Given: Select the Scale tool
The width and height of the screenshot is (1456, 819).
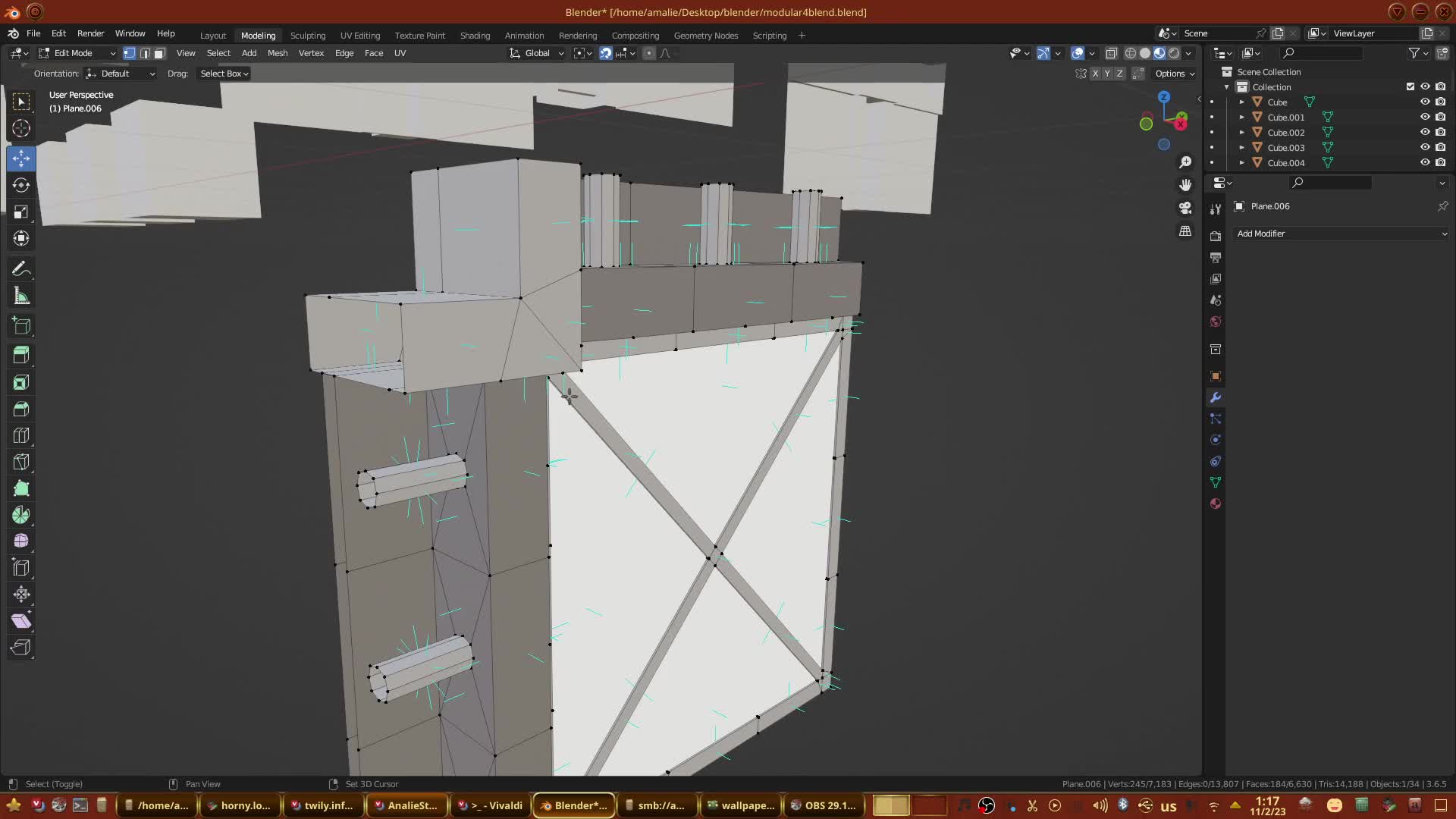Looking at the screenshot, I should tap(21, 212).
